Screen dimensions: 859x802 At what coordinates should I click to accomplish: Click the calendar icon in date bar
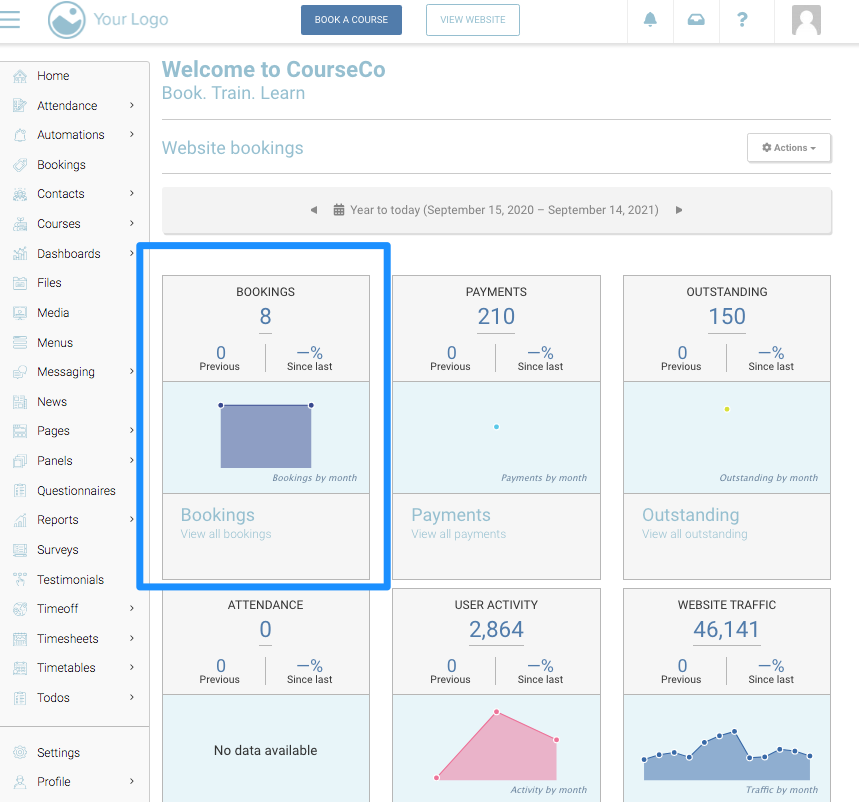coord(339,210)
